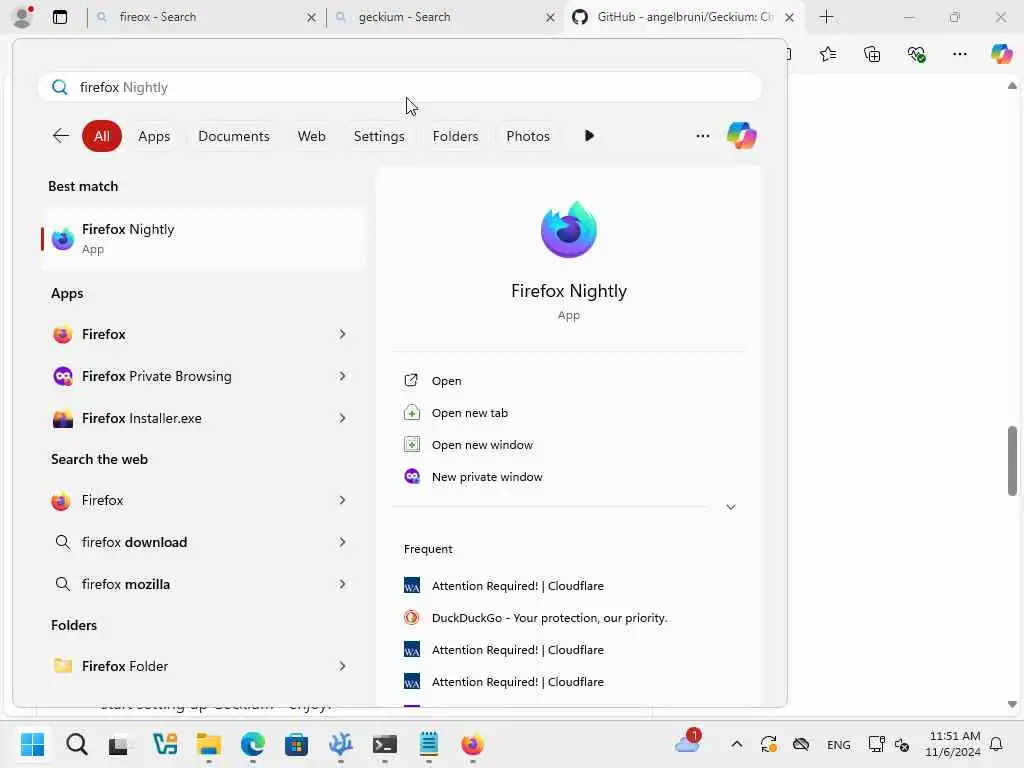Click ENG language indicator
This screenshot has height=768, width=1024.
pyautogui.click(x=839, y=744)
